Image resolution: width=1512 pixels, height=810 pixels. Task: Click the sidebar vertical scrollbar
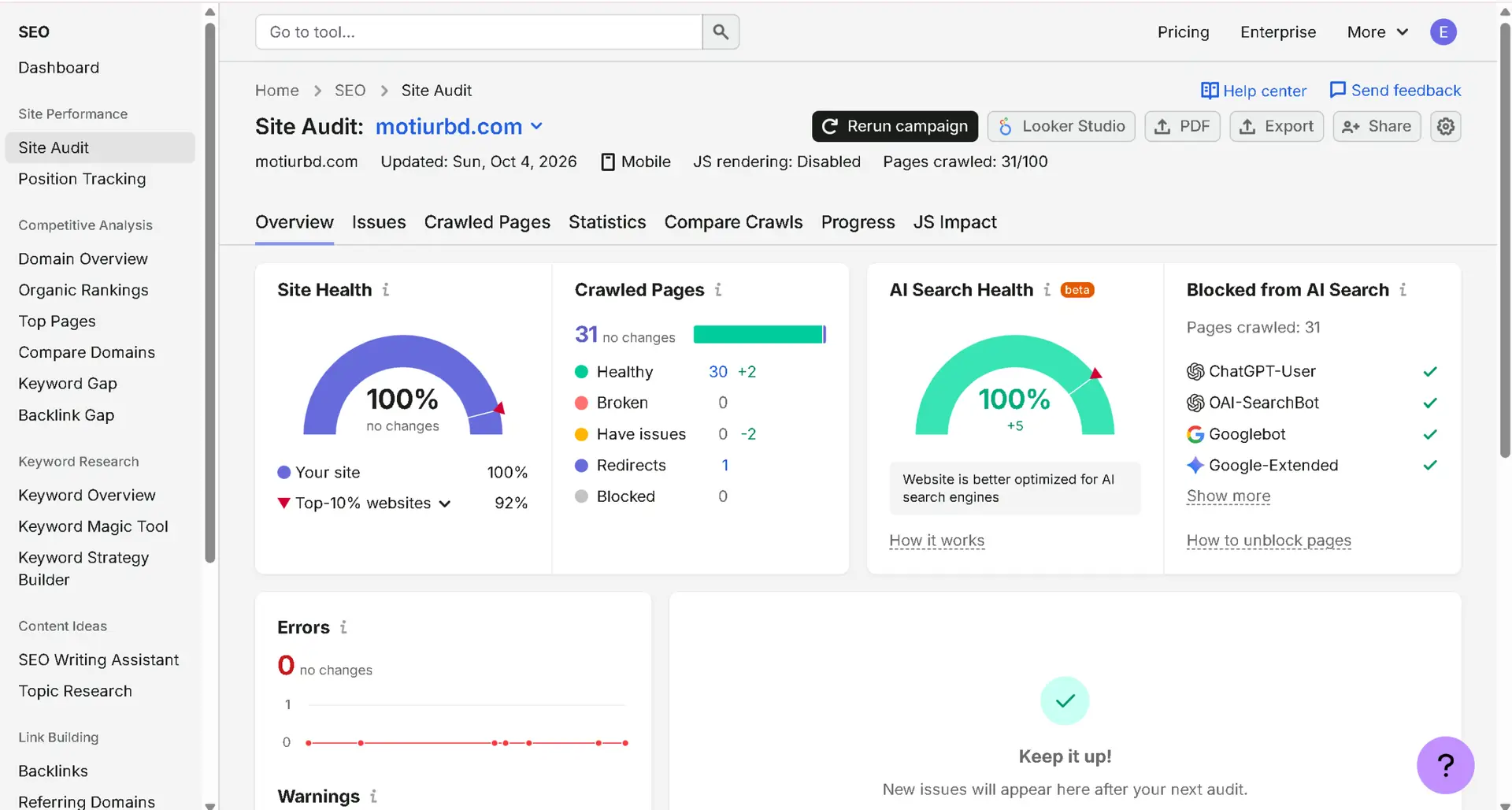(x=209, y=292)
